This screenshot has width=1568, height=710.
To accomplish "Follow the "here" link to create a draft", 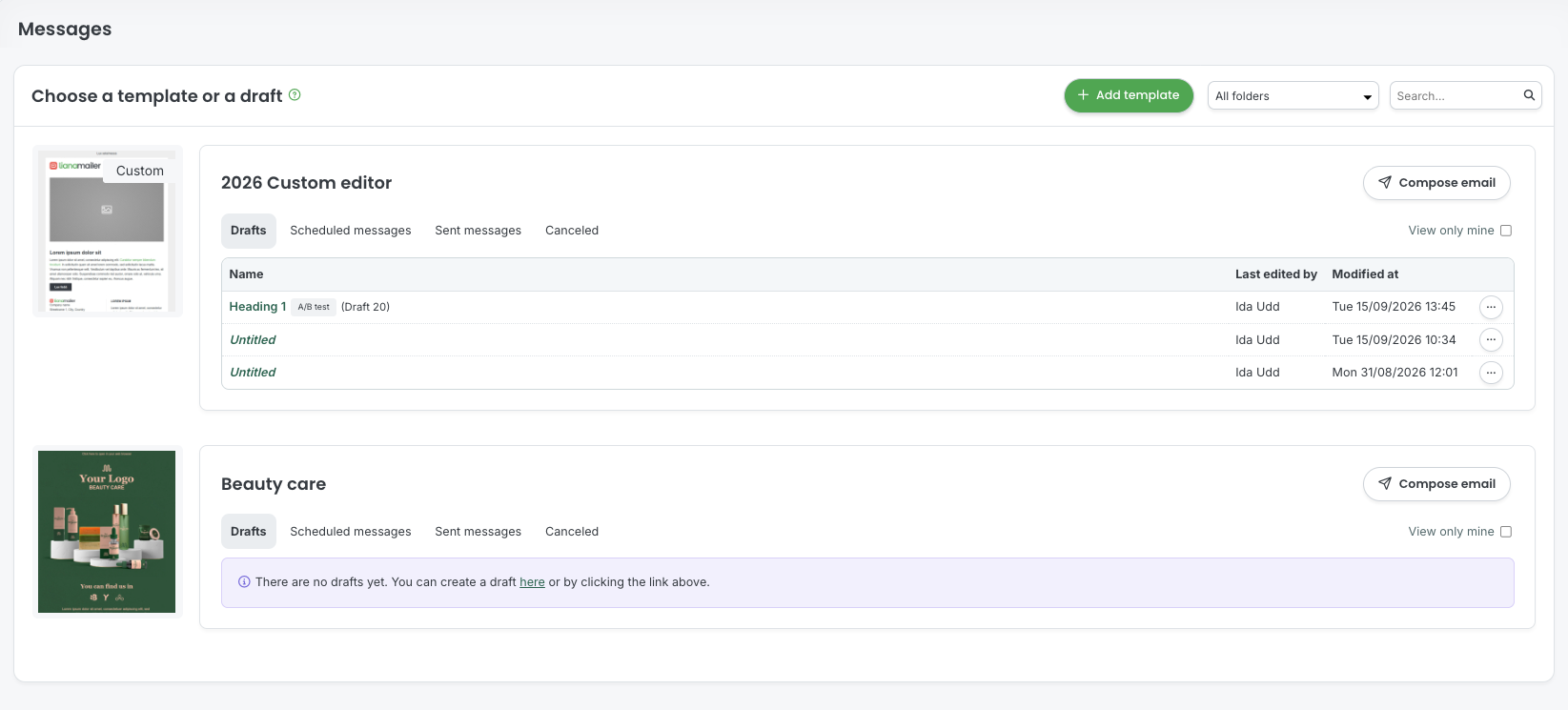I will tap(532, 582).
